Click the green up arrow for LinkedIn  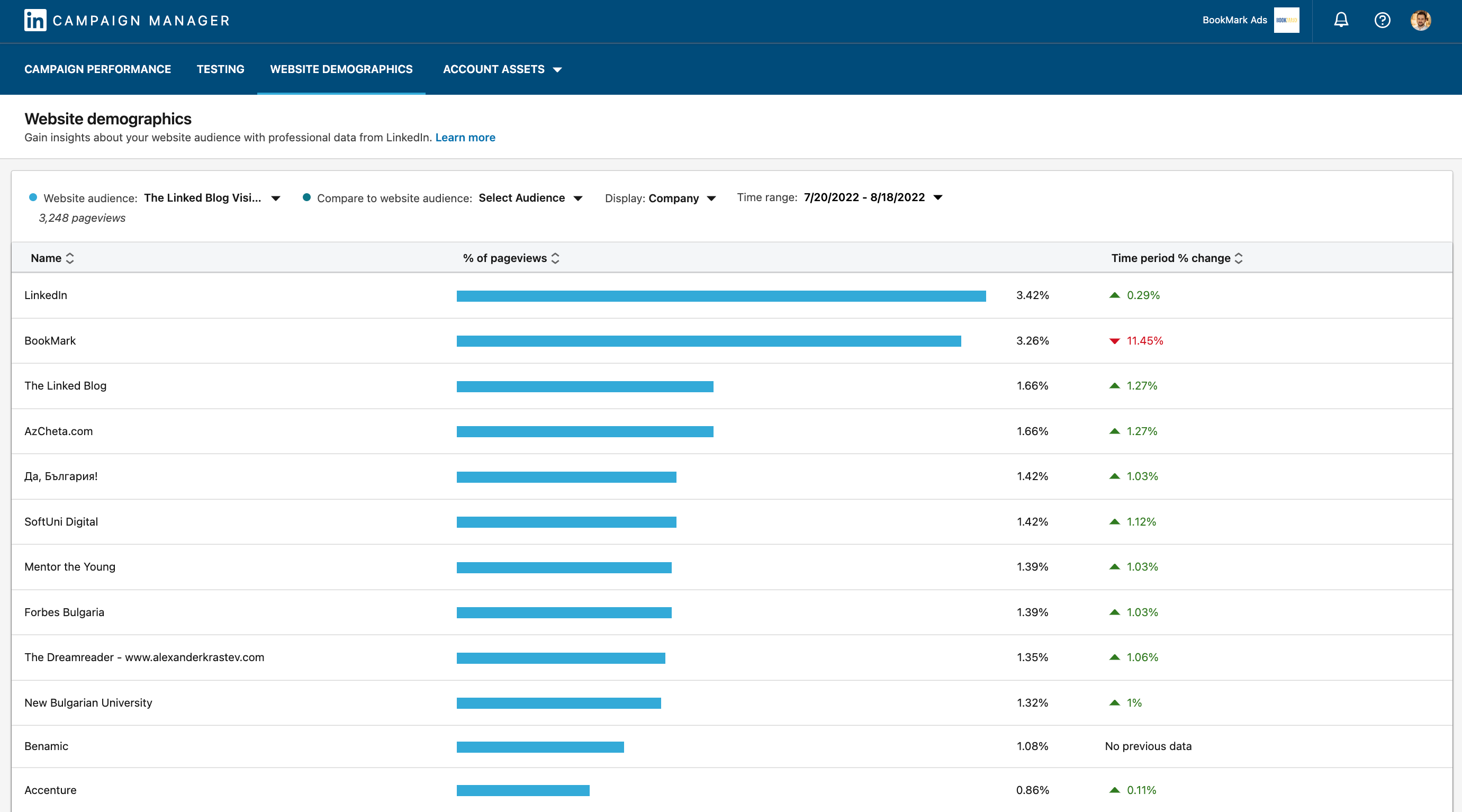(1115, 295)
